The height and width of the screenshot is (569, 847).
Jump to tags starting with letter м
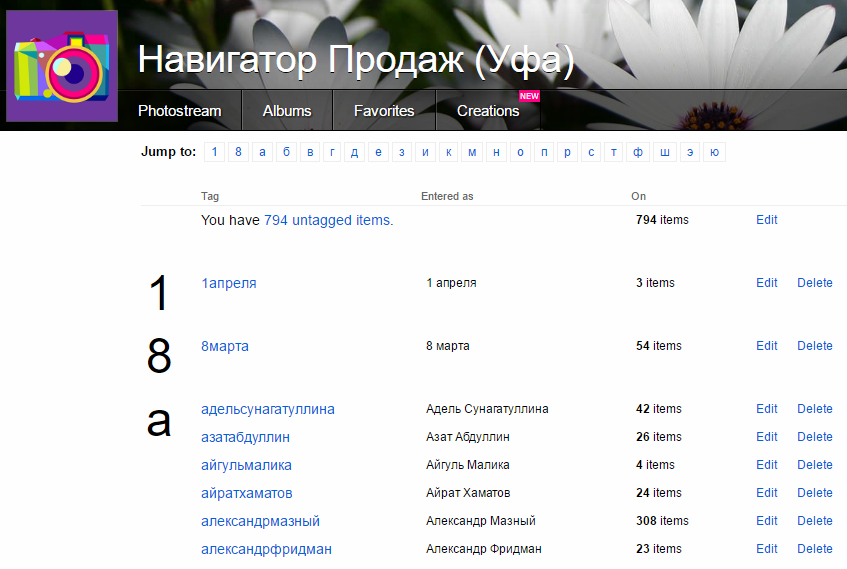tap(472, 152)
